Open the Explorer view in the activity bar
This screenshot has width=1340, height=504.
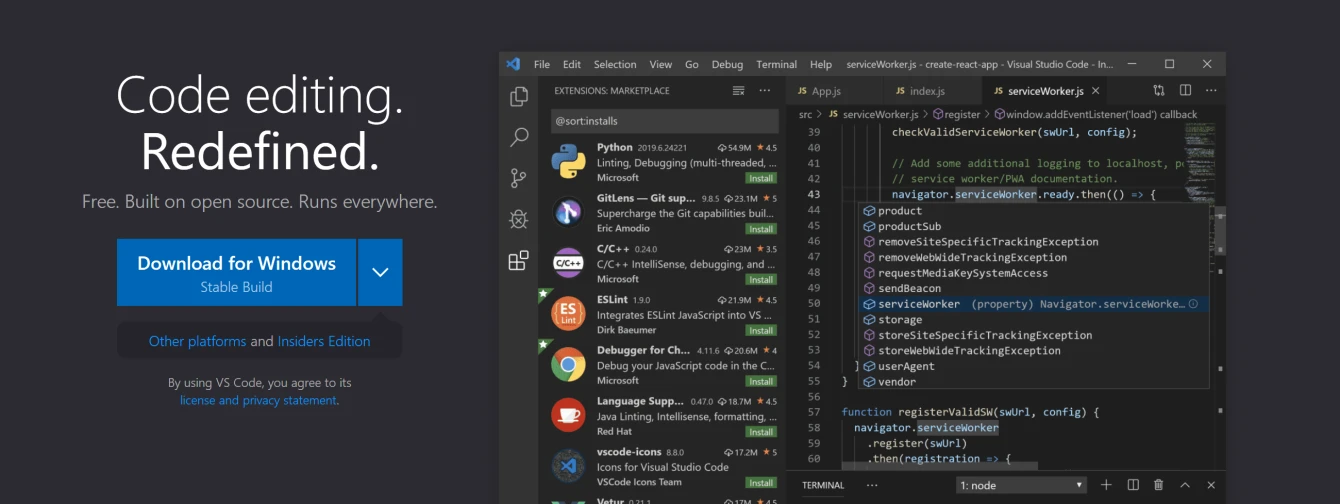[519, 97]
